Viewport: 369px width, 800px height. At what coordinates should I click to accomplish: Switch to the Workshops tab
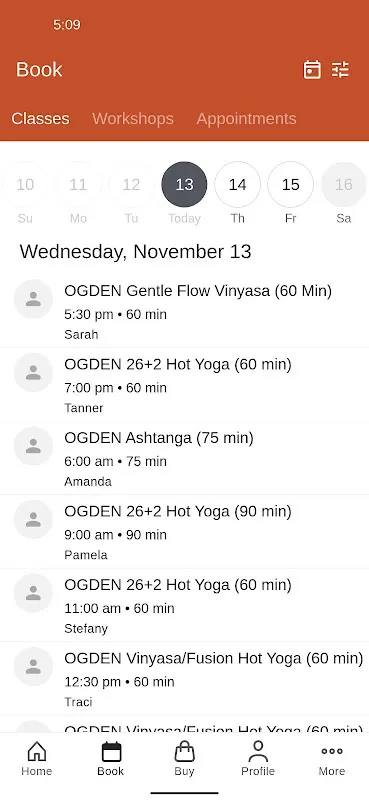(x=133, y=118)
